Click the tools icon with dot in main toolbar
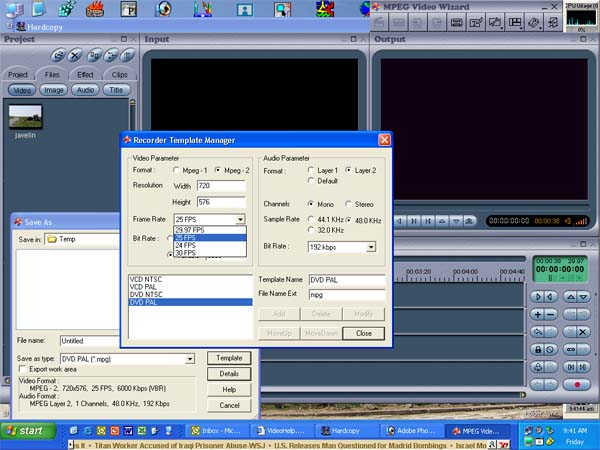This screenshot has height=450, width=600. [x=534, y=23]
